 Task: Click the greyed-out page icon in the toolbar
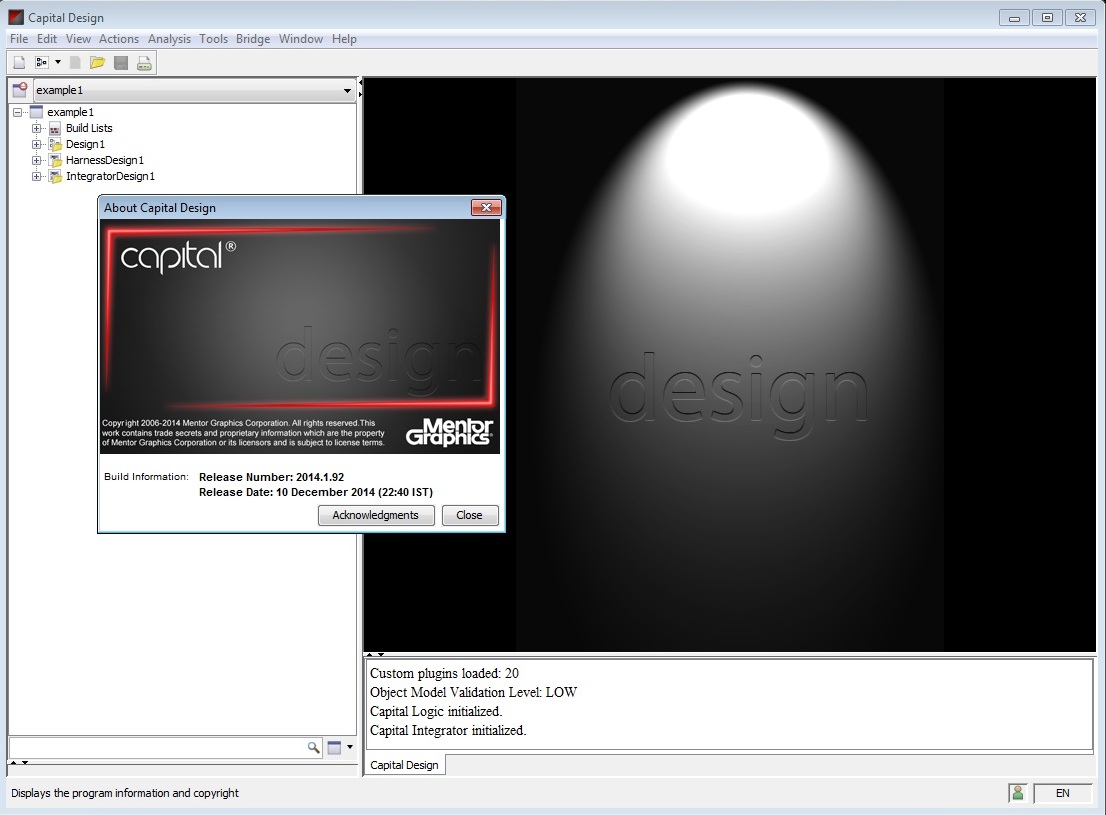pos(75,63)
